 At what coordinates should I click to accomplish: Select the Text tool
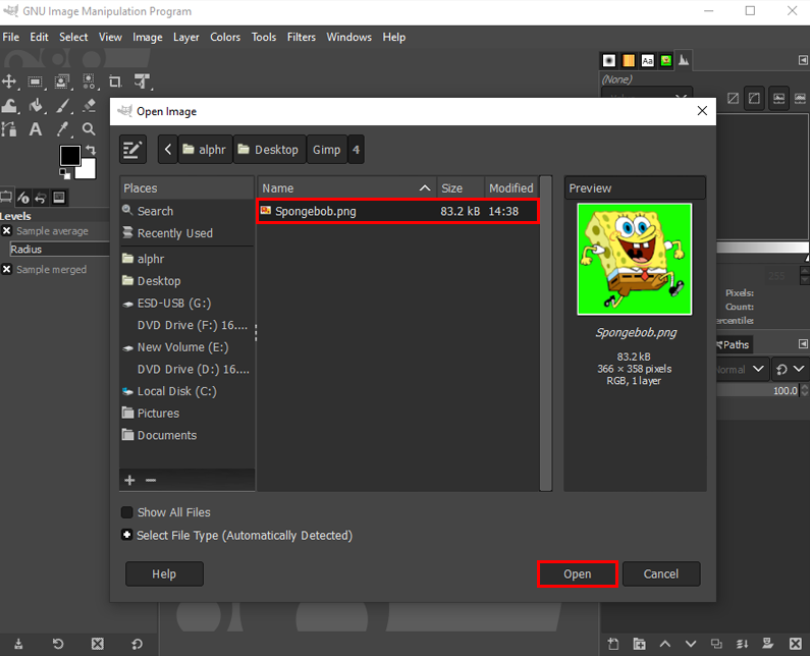click(36, 129)
